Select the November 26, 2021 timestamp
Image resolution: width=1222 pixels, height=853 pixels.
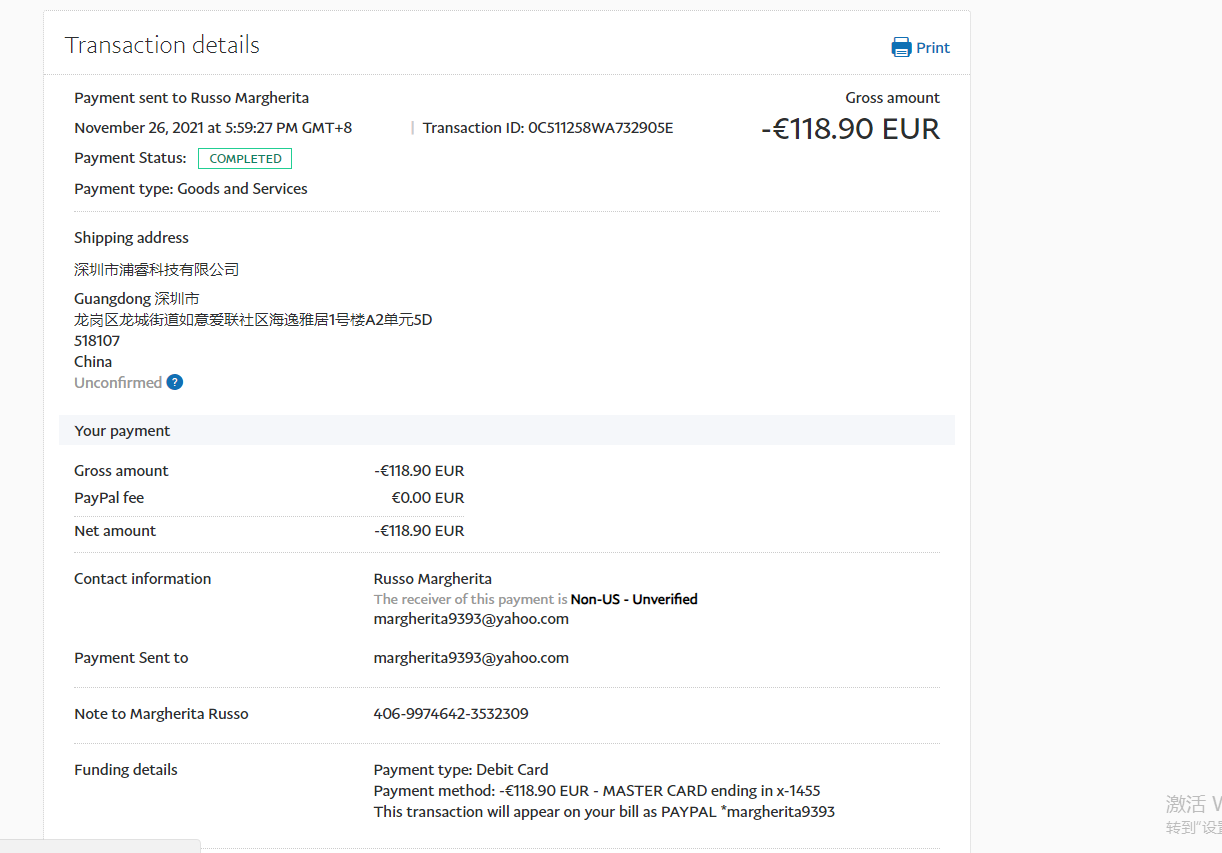pos(213,128)
